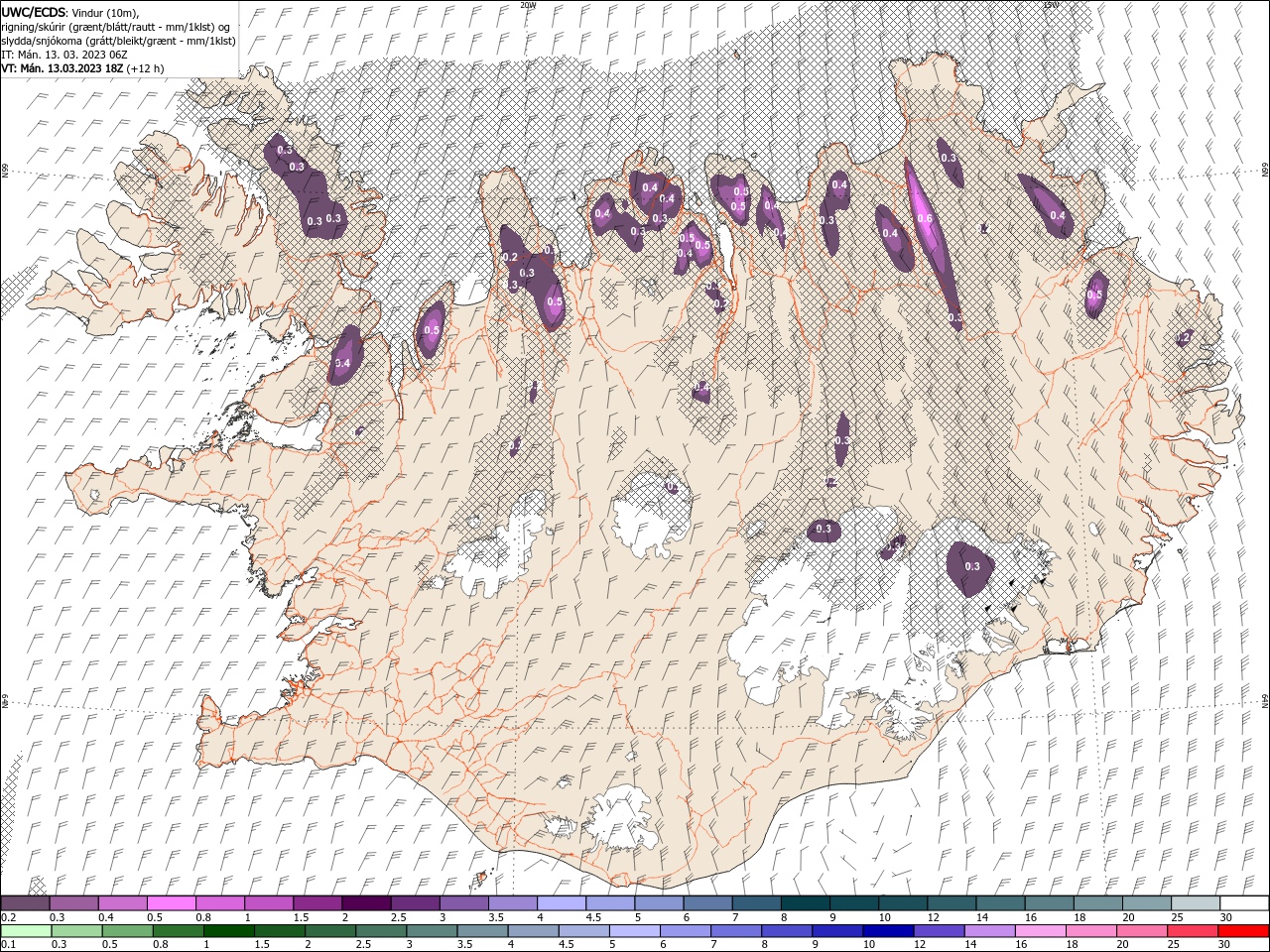Viewport: 1270px width, 952px height.
Task: Click the "UWC/ECDS: Vindur (10m)," title line
Action: tap(70, 12)
